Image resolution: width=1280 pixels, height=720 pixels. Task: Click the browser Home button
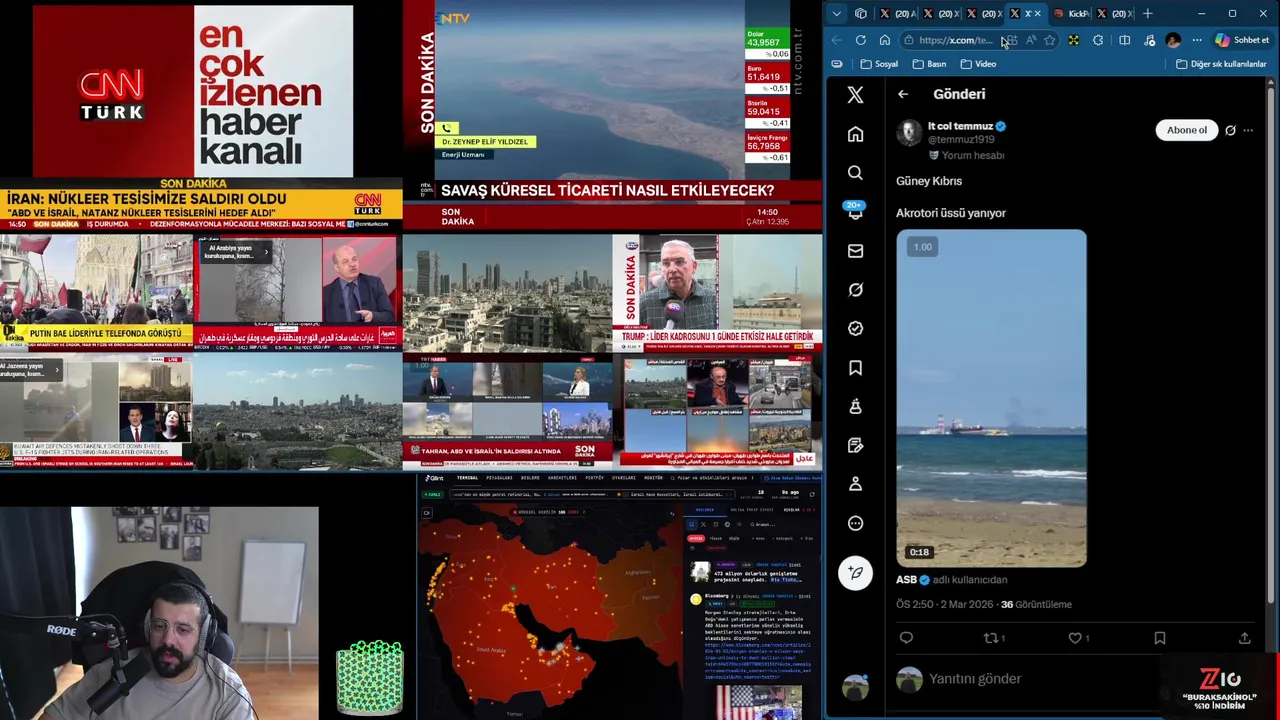(x=885, y=40)
